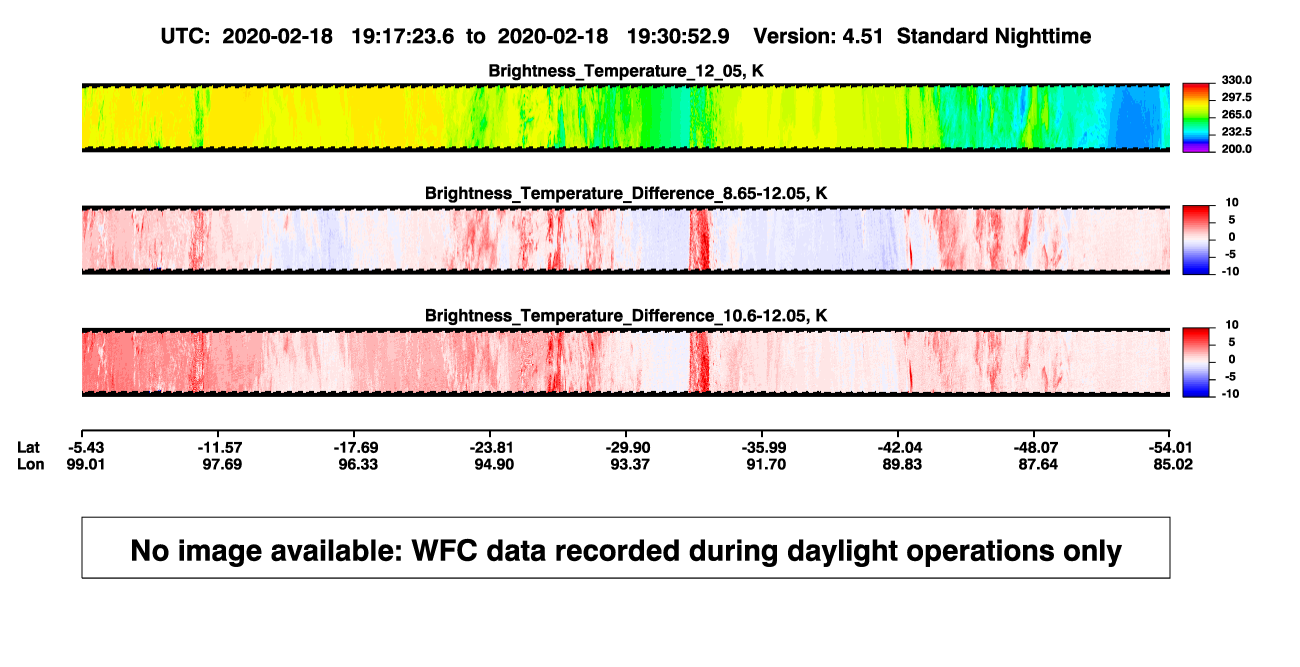Click the colorbar beside the 10.6-12.05 panel
Image resolution: width=1300 pixels, height=667 pixels.
click(1196, 362)
